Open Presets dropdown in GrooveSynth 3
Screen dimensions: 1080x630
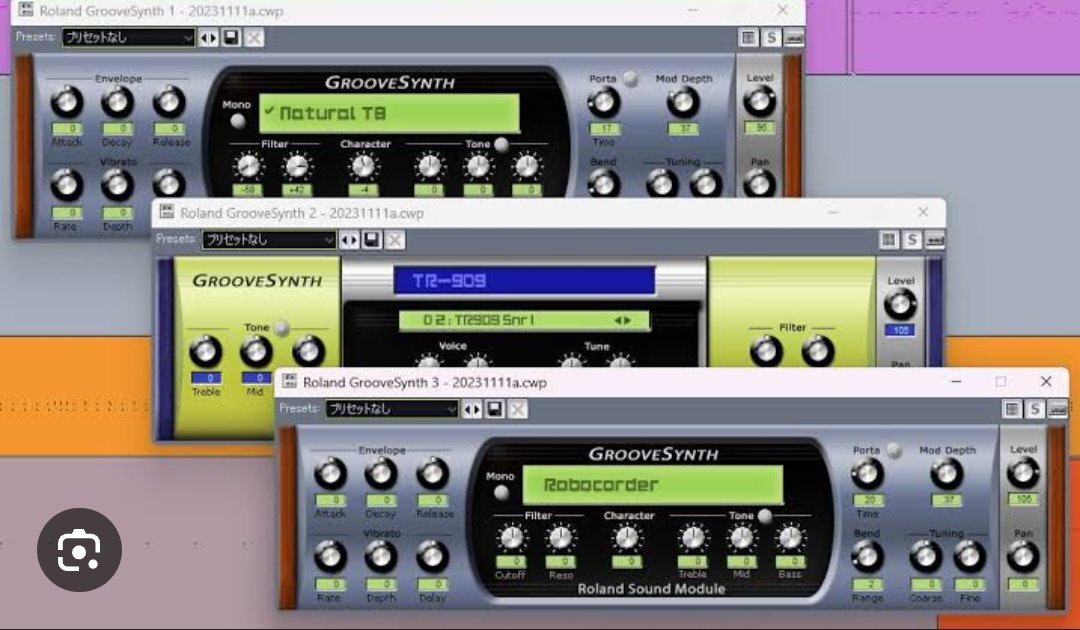pos(392,409)
